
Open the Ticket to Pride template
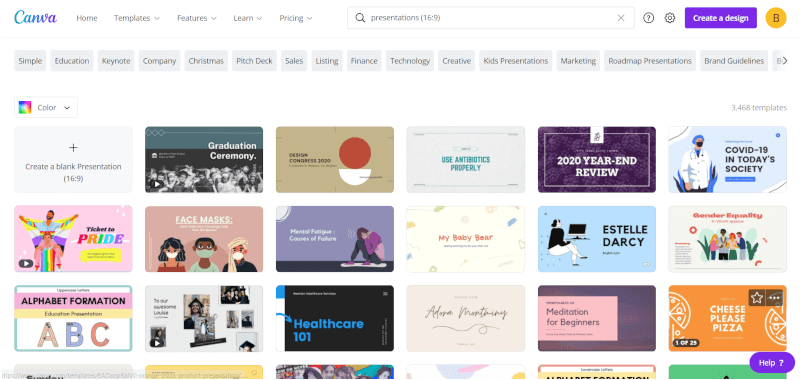(73, 239)
